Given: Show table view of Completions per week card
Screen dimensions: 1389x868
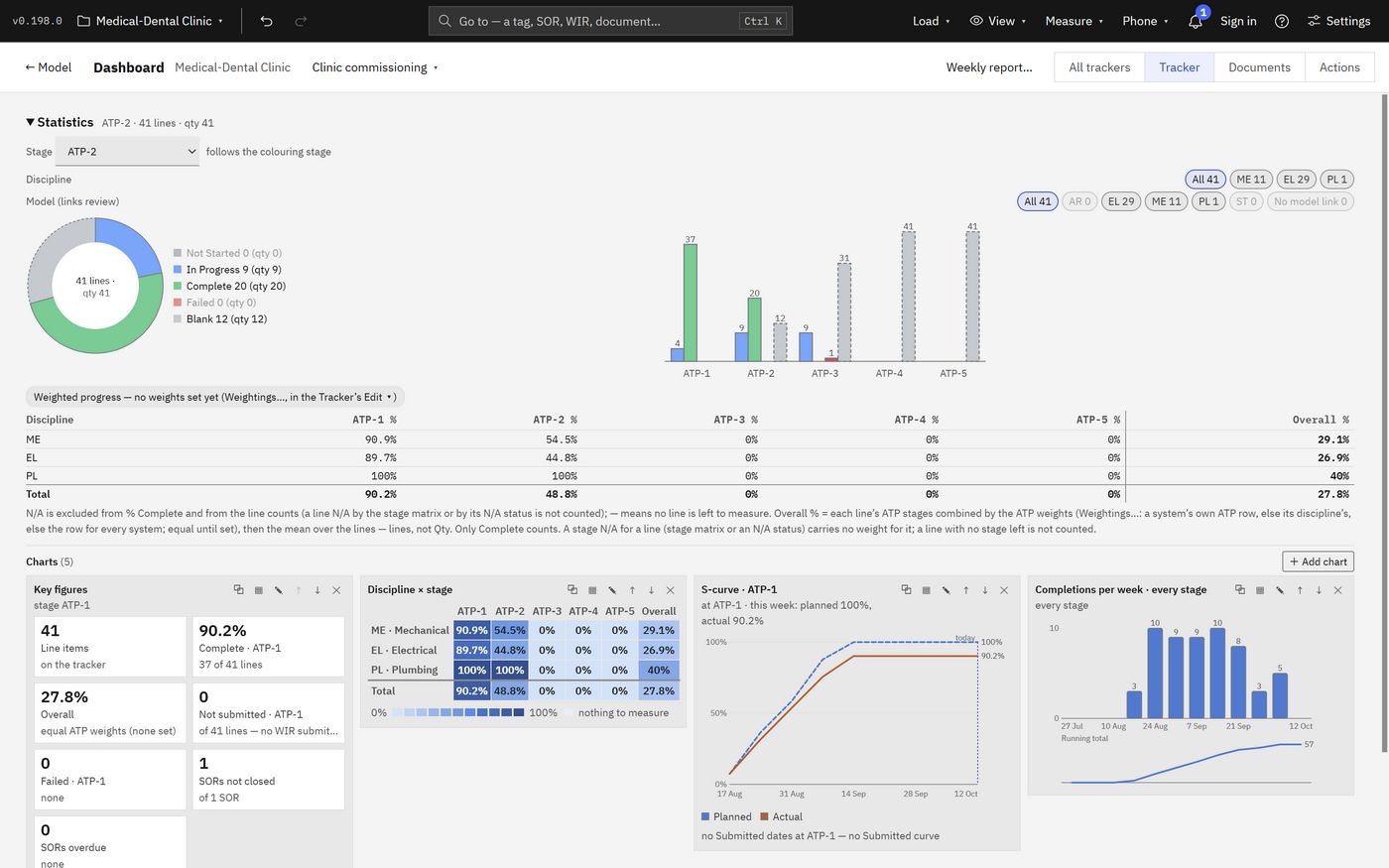Looking at the screenshot, I should pos(1260,589).
